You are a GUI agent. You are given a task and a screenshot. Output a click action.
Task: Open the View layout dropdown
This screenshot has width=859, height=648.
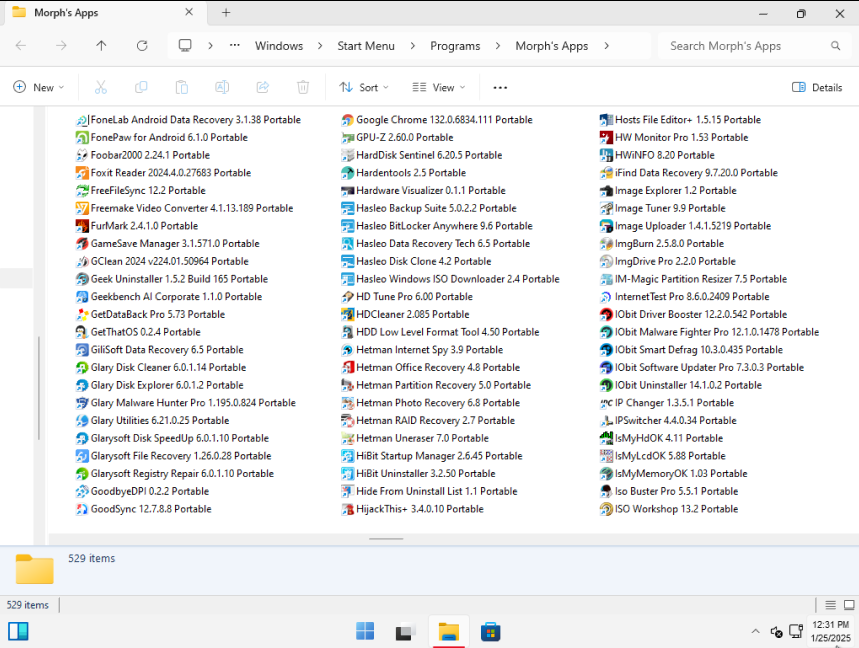[438, 88]
